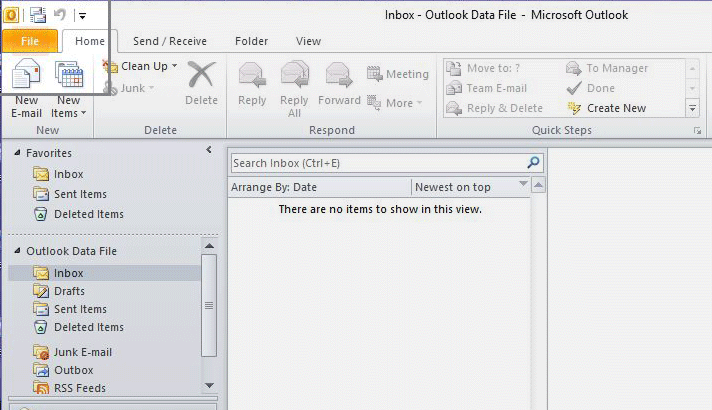Open the Clean Up dropdown
Viewport: 712px width, 410px height.
pos(143,66)
